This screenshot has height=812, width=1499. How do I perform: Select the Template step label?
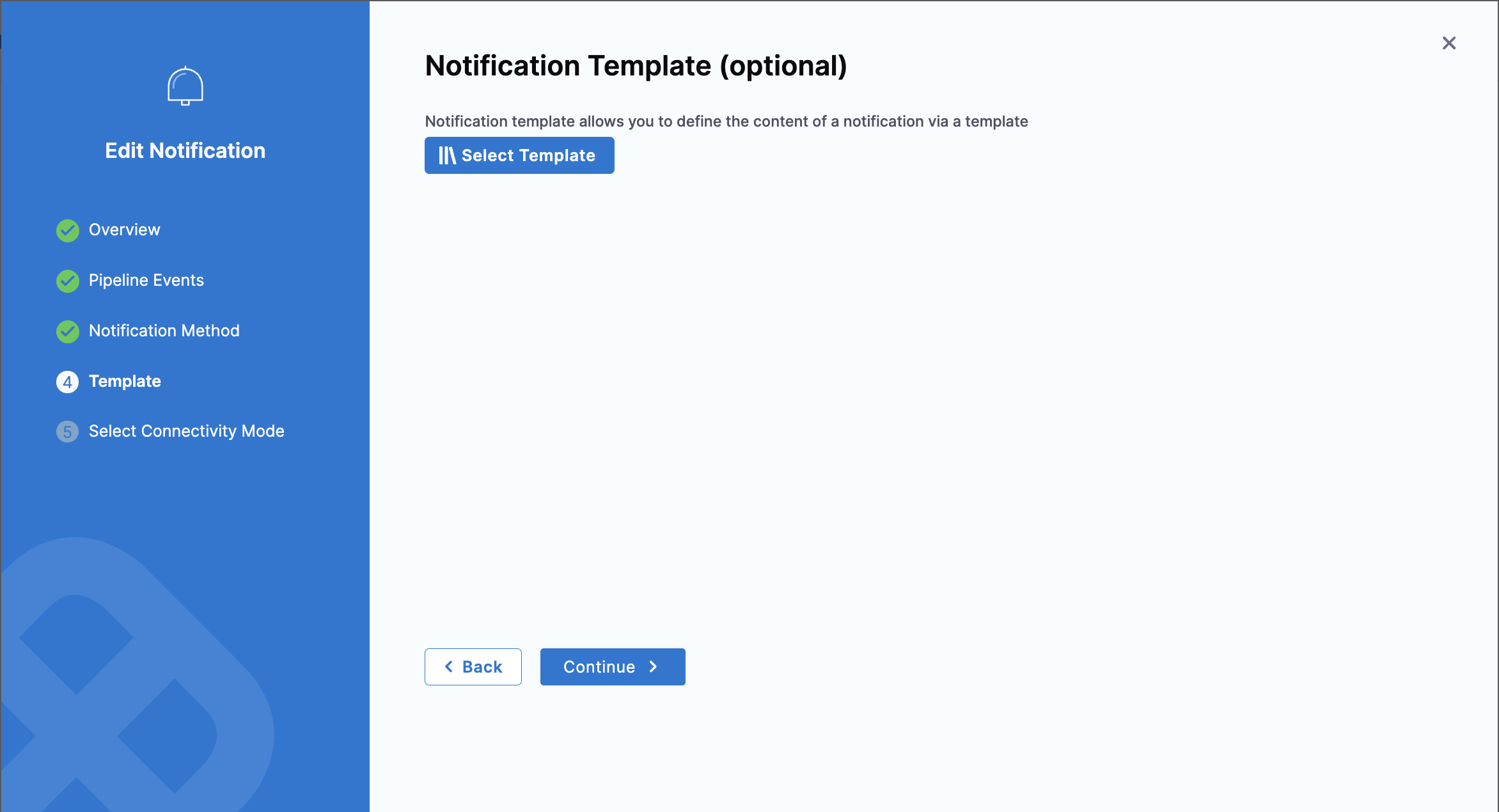point(125,381)
